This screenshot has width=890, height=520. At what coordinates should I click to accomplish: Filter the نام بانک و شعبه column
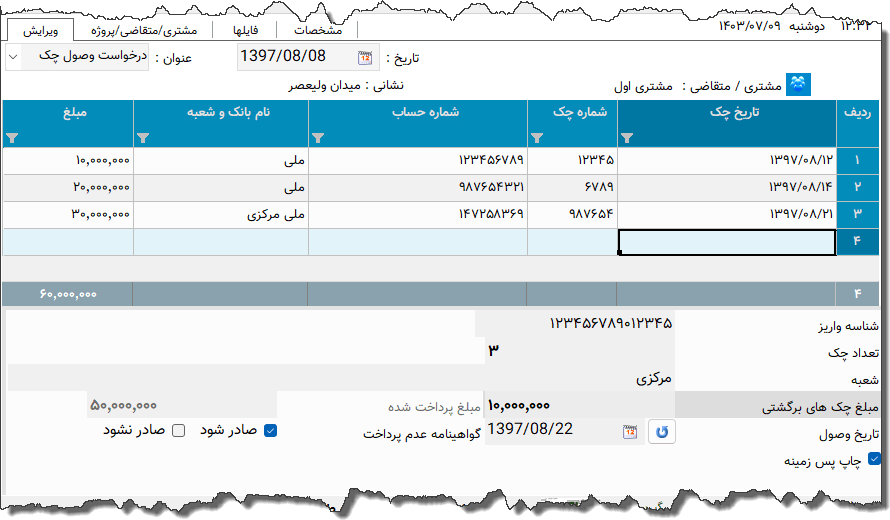143,138
